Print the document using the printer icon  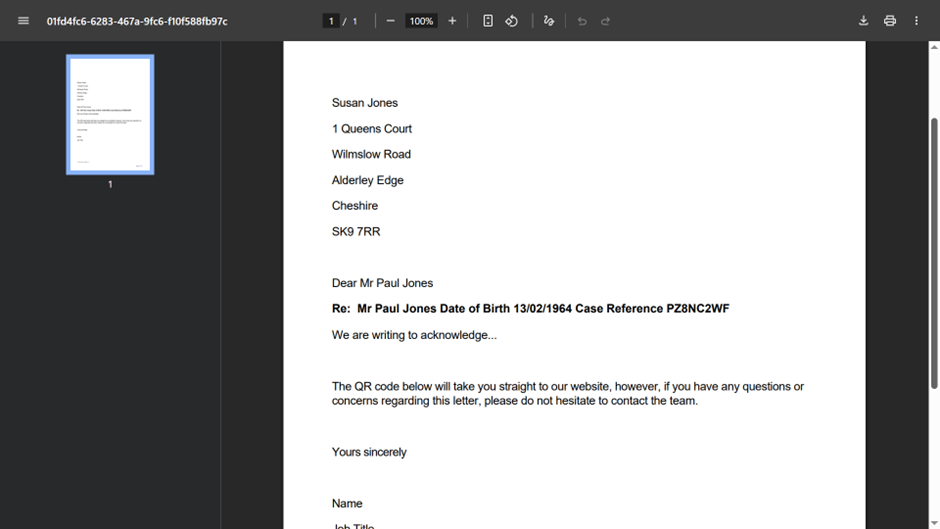click(889, 21)
